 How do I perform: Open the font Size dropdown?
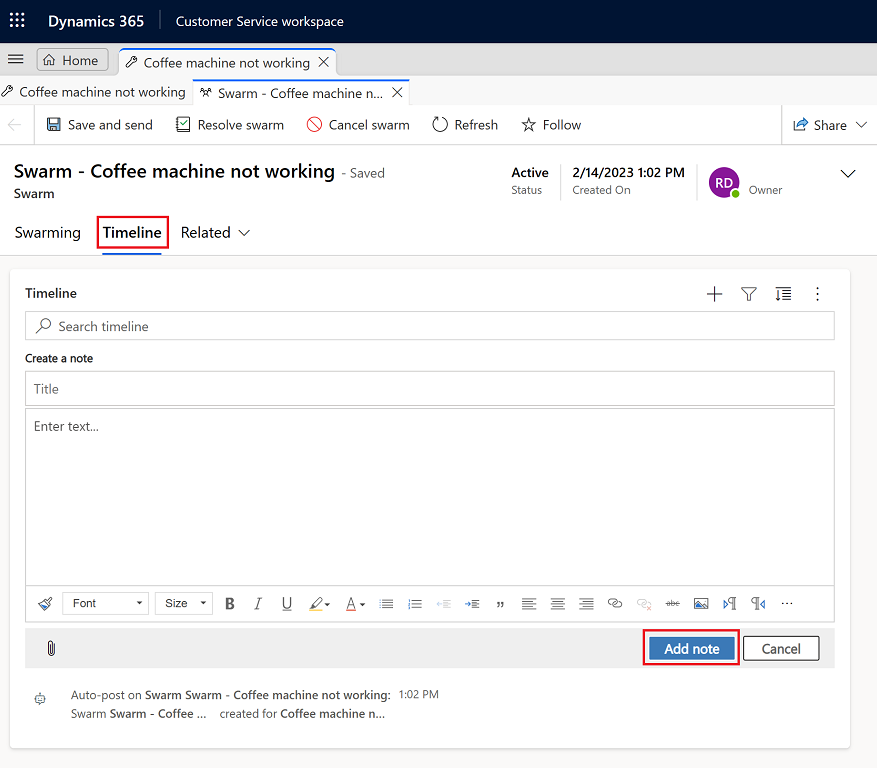coord(183,603)
